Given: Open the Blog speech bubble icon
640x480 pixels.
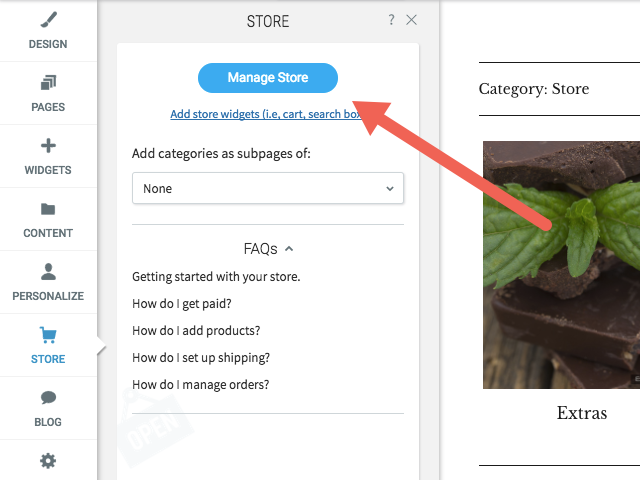Looking at the screenshot, I should [x=48, y=398].
